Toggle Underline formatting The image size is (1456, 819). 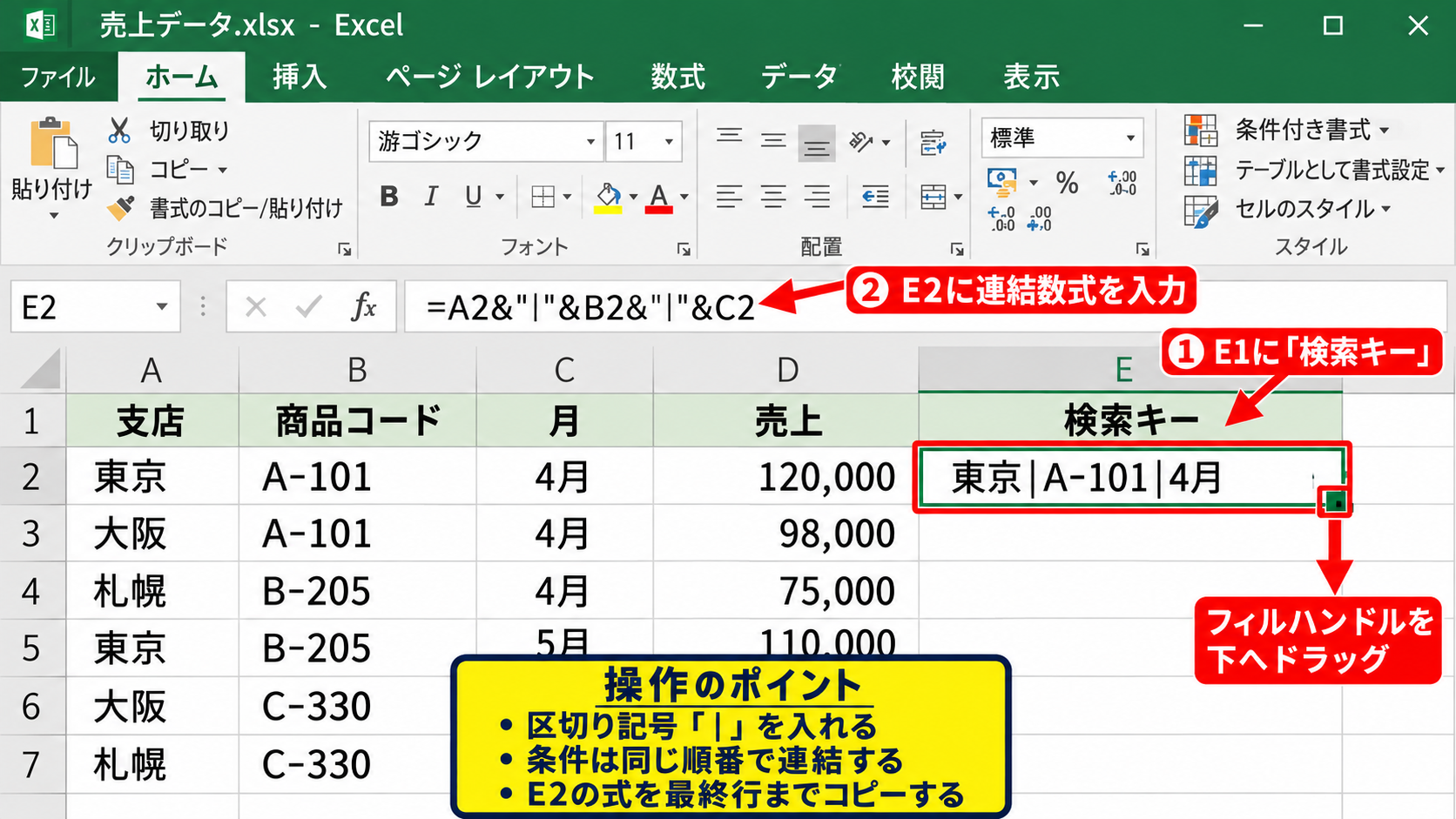pos(473,197)
